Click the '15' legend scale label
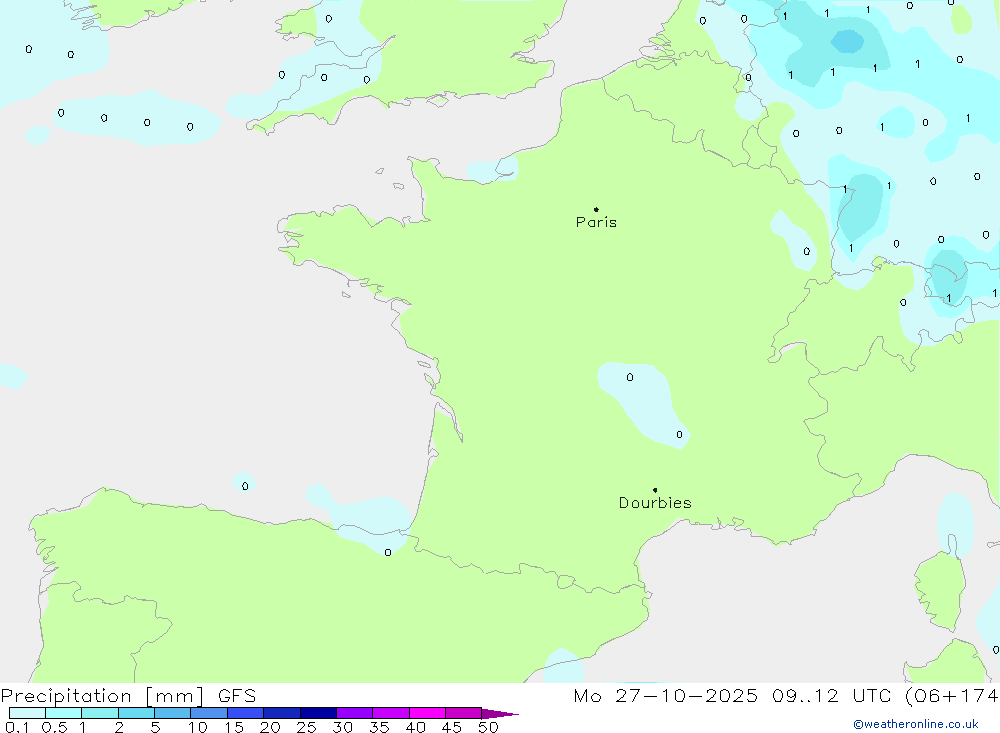 tap(233, 727)
